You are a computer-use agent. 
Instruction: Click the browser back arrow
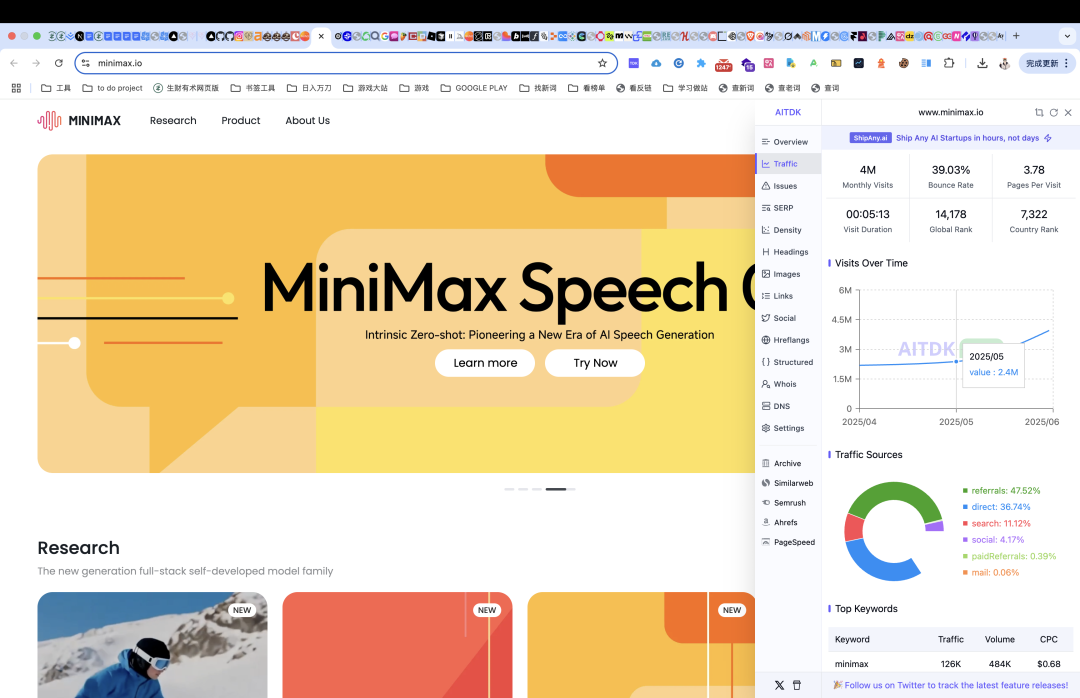[14, 63]
